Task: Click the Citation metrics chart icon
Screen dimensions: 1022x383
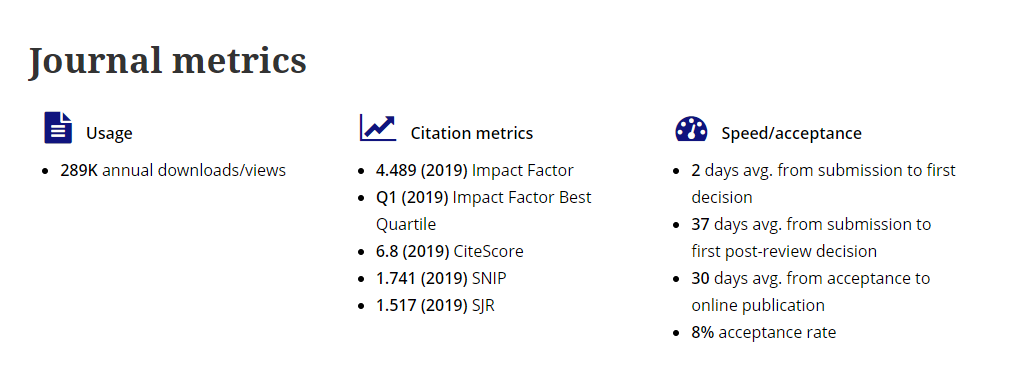Action: coord(378,128)
